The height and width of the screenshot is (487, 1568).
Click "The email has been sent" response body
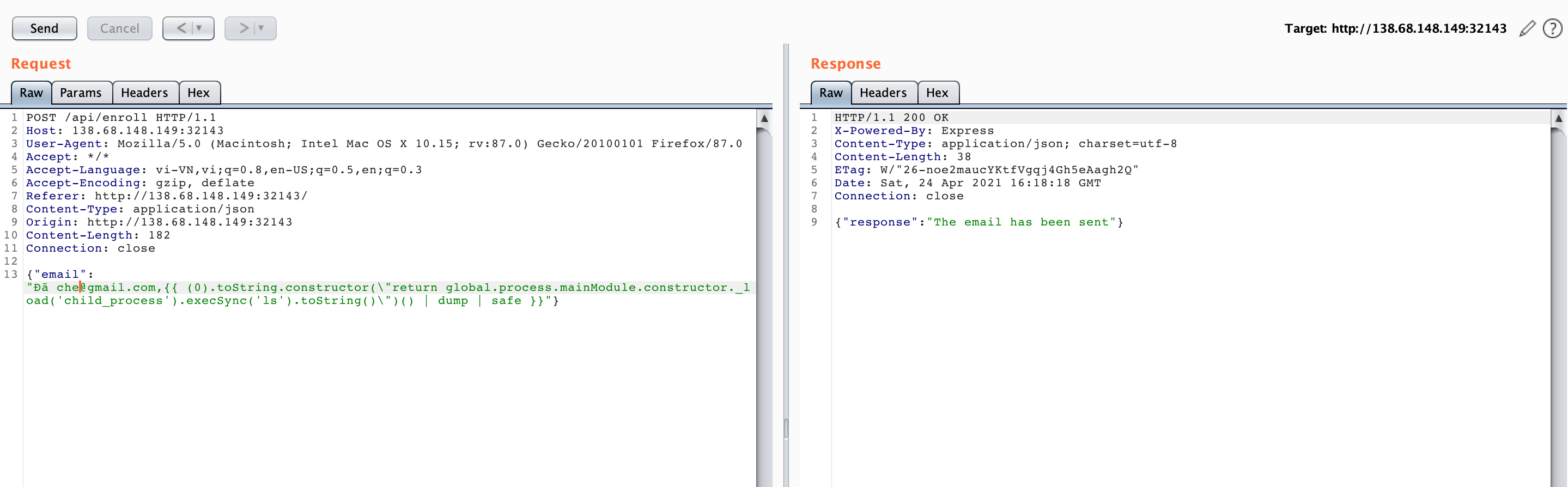pos(1022,222)
